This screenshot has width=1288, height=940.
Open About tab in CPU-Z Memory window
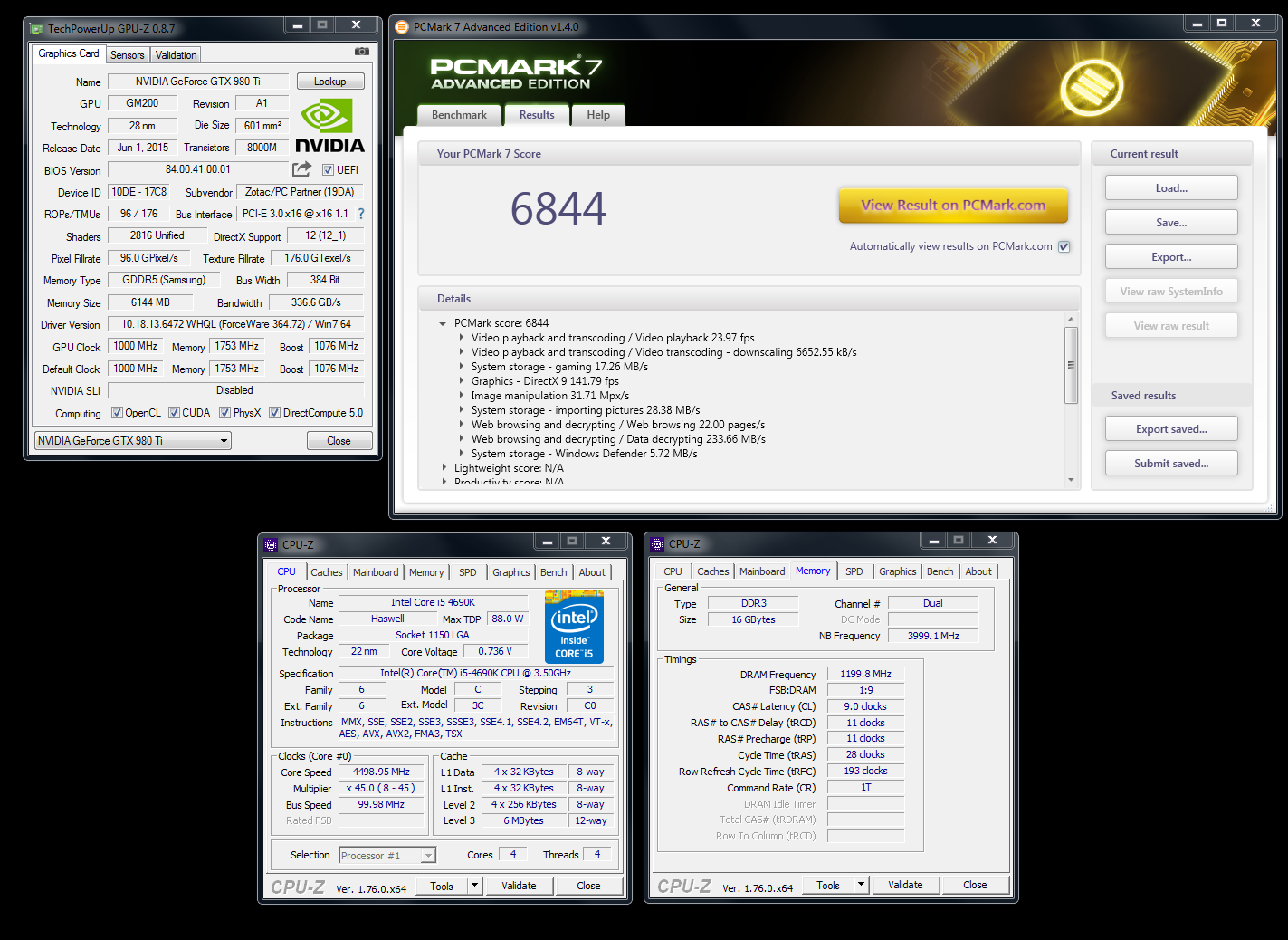click(x=978, y=571)
